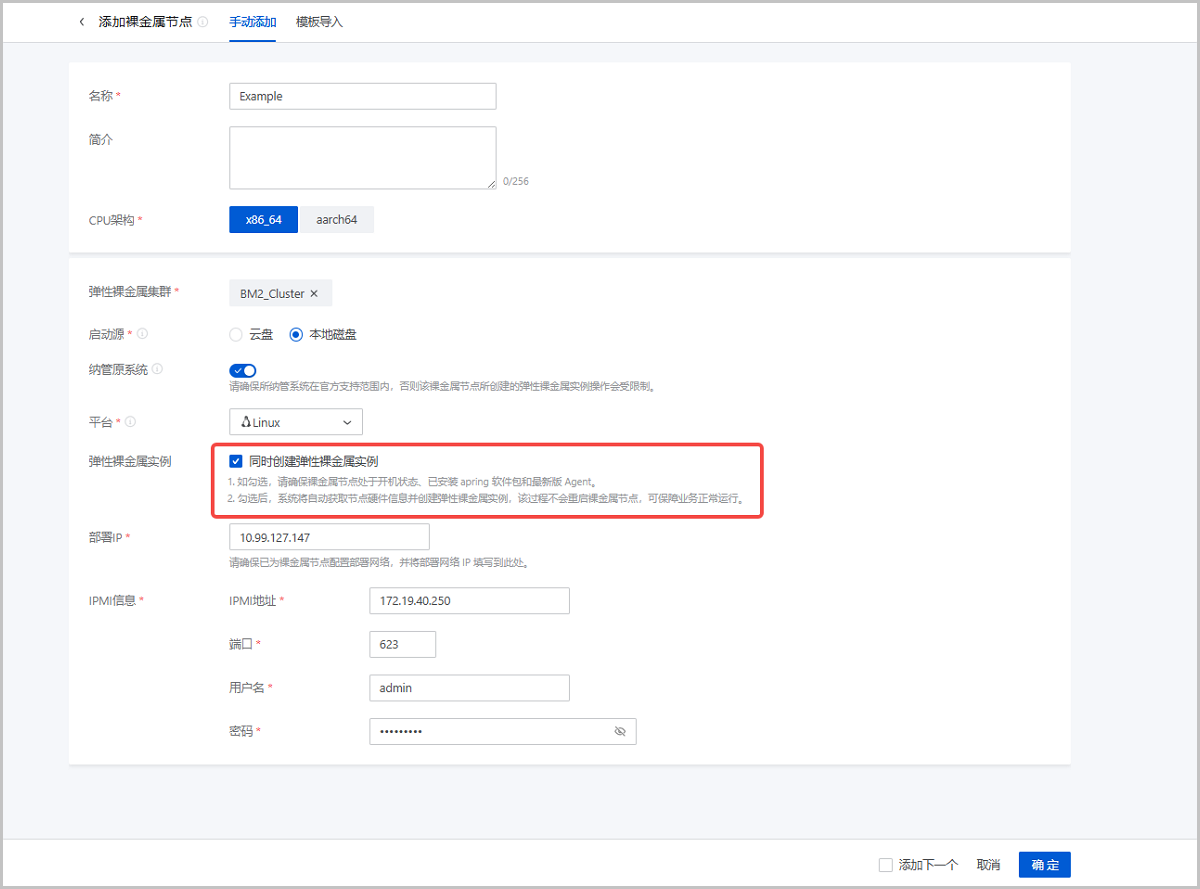
Task: Select the 云盘 radio option
Action: tap(236, 335)
